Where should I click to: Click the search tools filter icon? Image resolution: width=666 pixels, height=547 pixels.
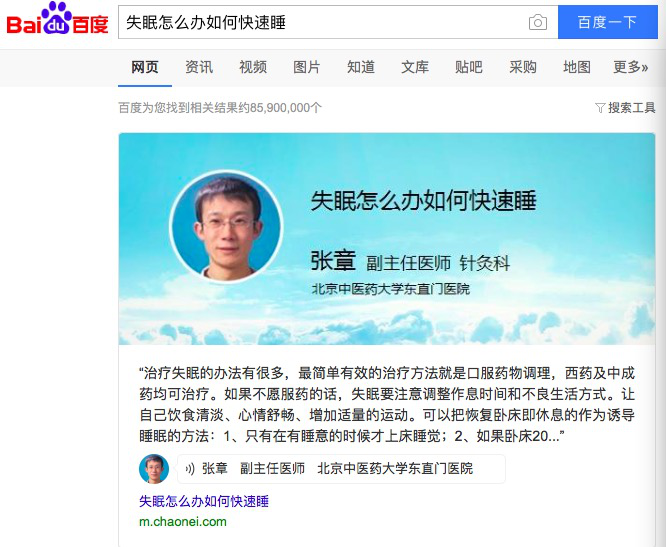(x=600, y=108)
